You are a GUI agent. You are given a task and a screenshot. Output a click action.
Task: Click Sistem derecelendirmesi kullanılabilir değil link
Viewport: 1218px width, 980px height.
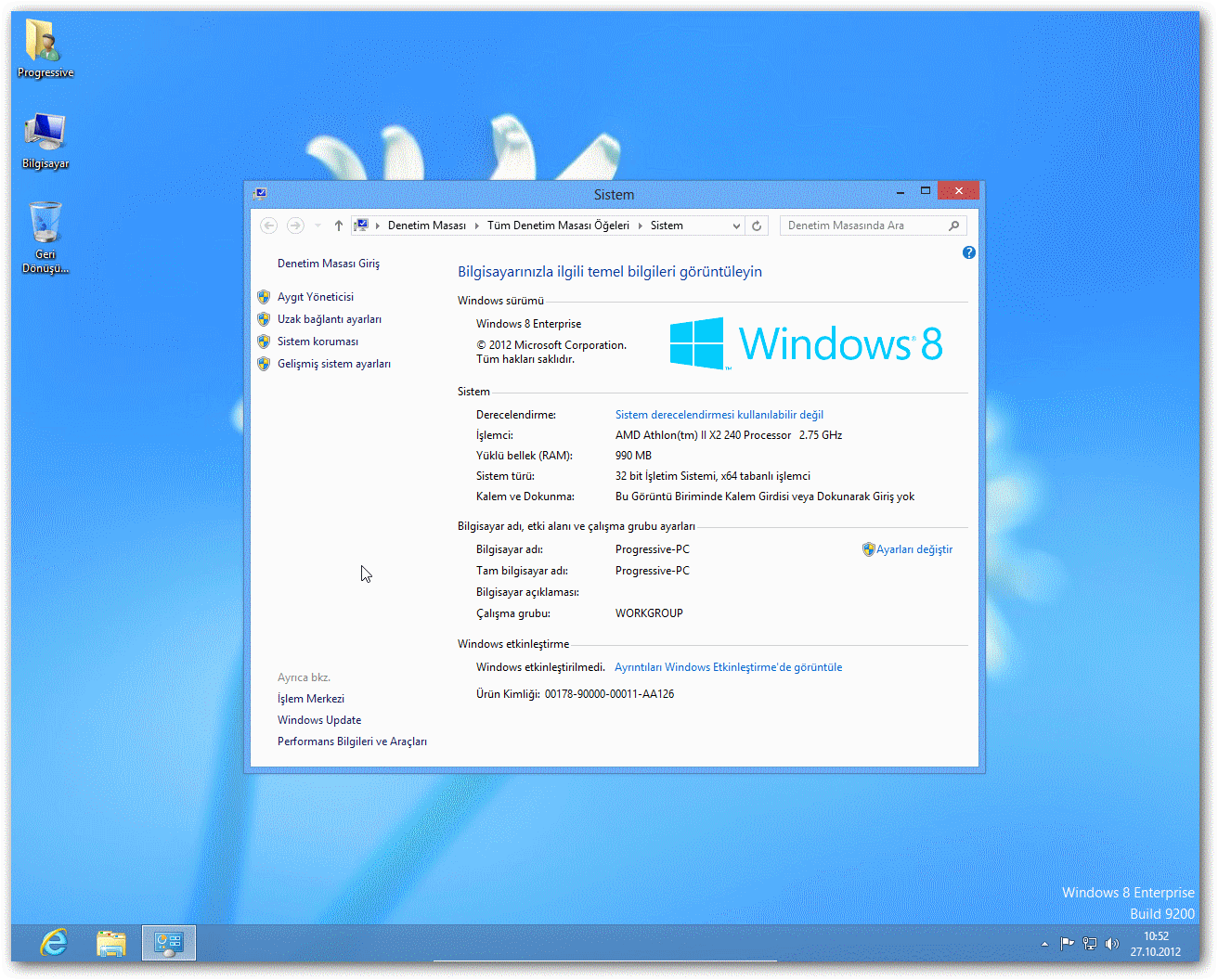(x=719, y=415)
